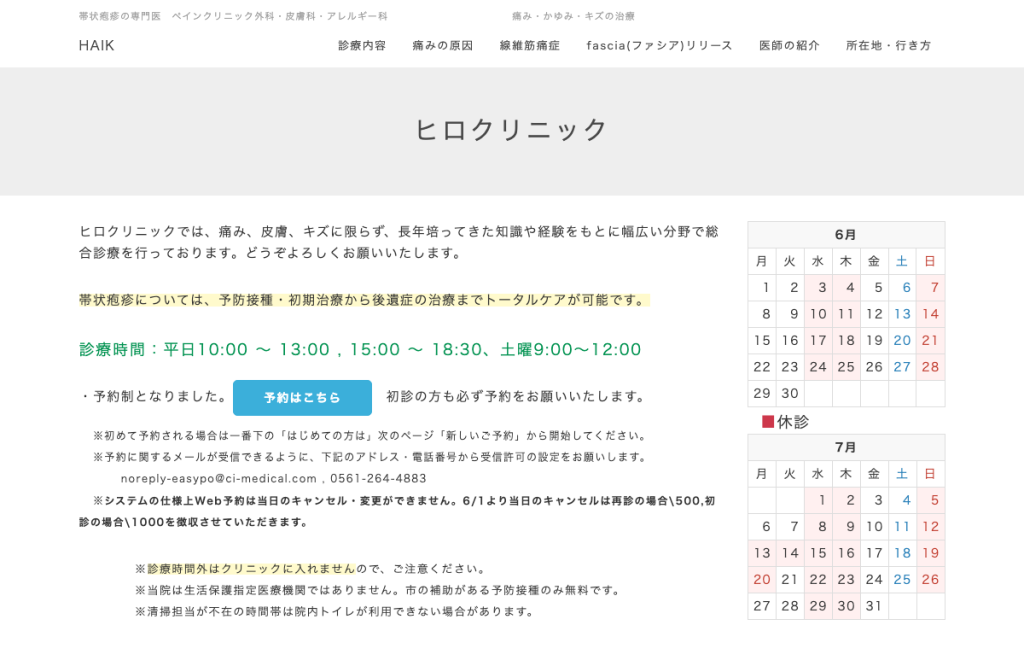Select June 7 in the 6月 calendar
Screen dimensions: 1024x666
(x=931, y=288)
